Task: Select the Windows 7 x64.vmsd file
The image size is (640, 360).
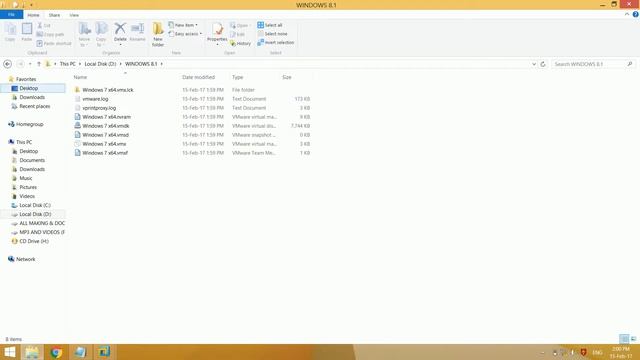Action: coord(105,135)
